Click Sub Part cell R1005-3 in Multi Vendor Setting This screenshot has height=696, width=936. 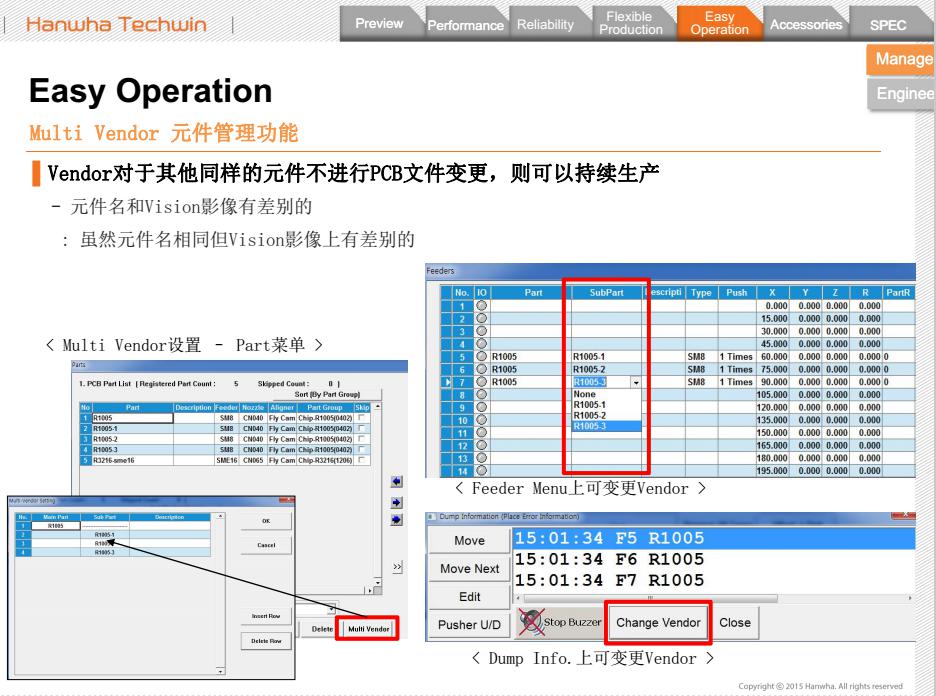pos(104,553)
